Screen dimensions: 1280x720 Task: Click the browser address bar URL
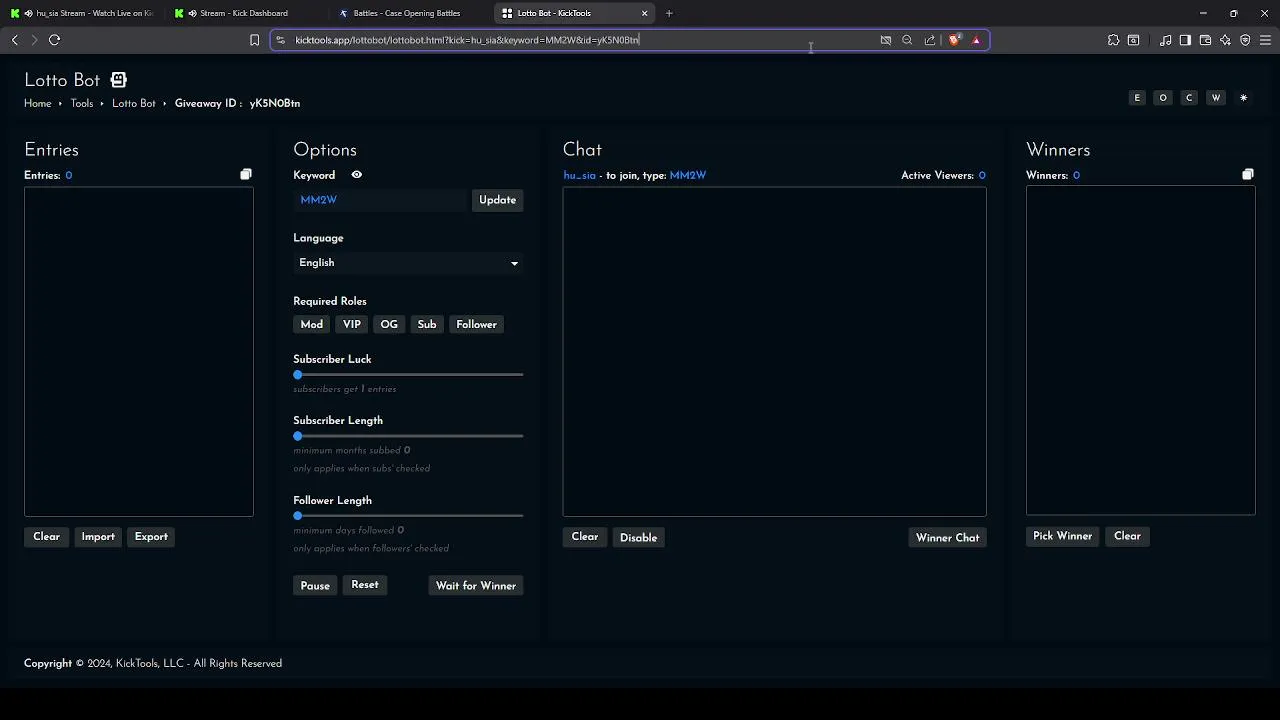tap(467, 40)
